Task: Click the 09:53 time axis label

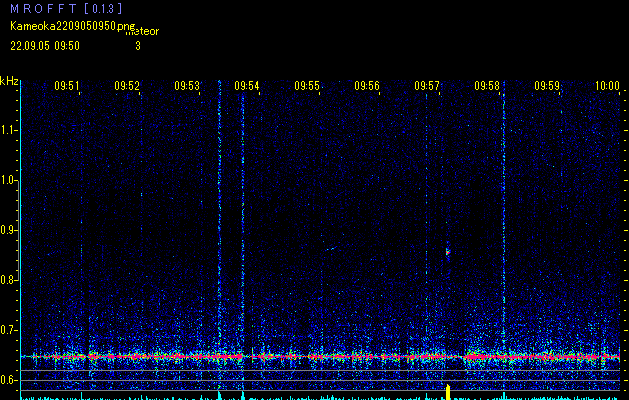Action: (x=187, y=86)
